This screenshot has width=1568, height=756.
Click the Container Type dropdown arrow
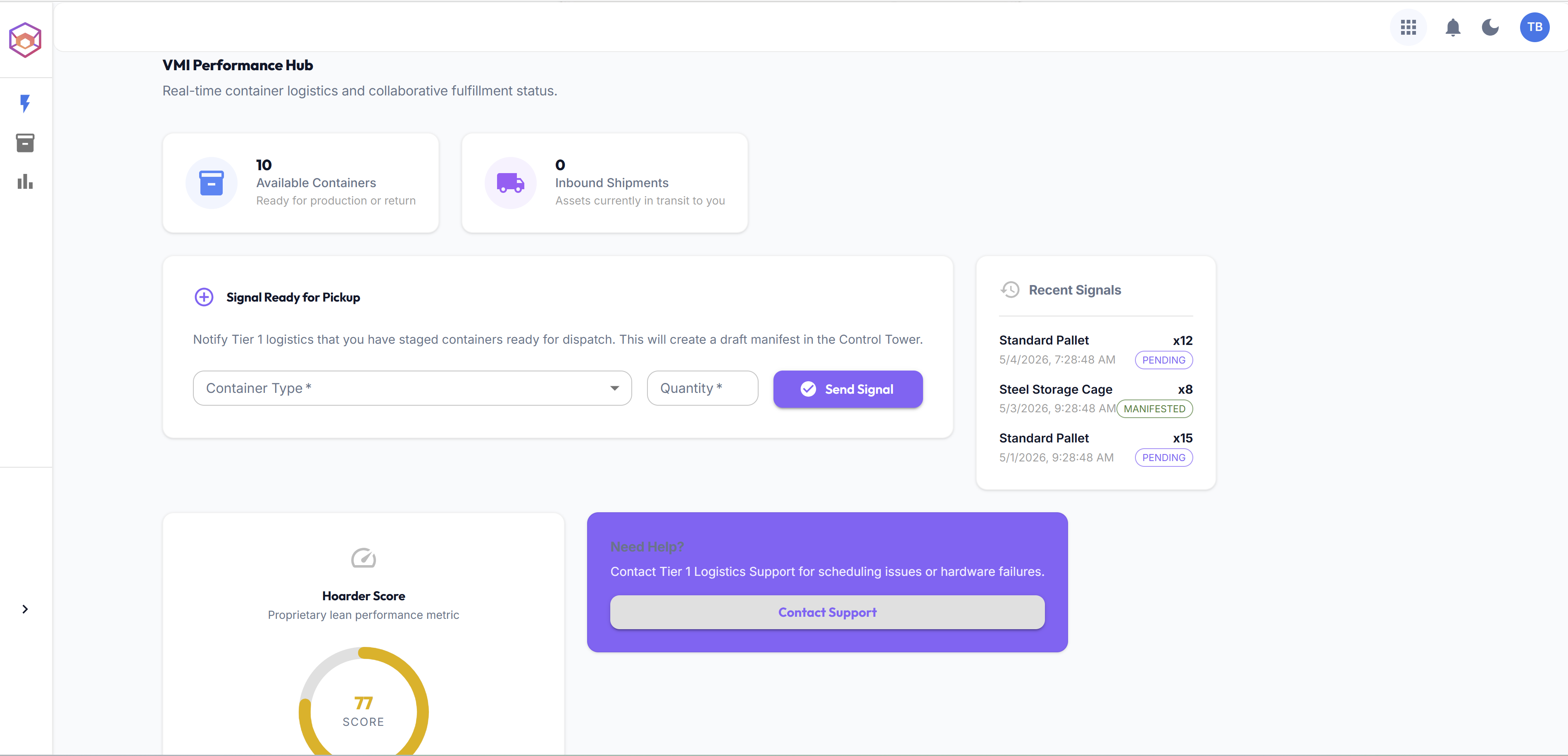pyautogui.click(x=615, y=388)
